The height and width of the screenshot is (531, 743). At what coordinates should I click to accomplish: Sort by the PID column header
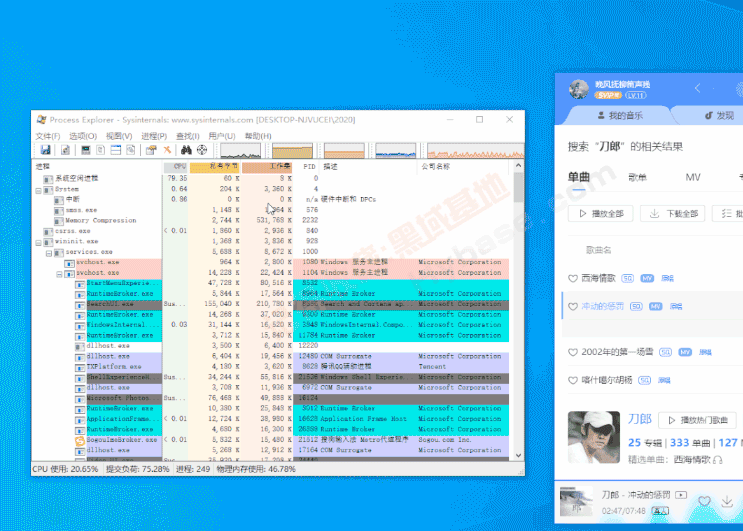pos(309,167)
